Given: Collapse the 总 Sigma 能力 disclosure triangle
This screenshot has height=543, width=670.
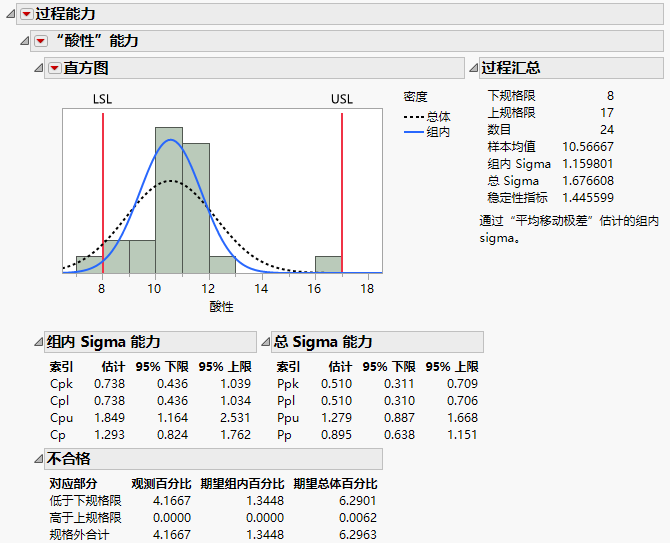Looking at the screenshot, I should 266,342.
